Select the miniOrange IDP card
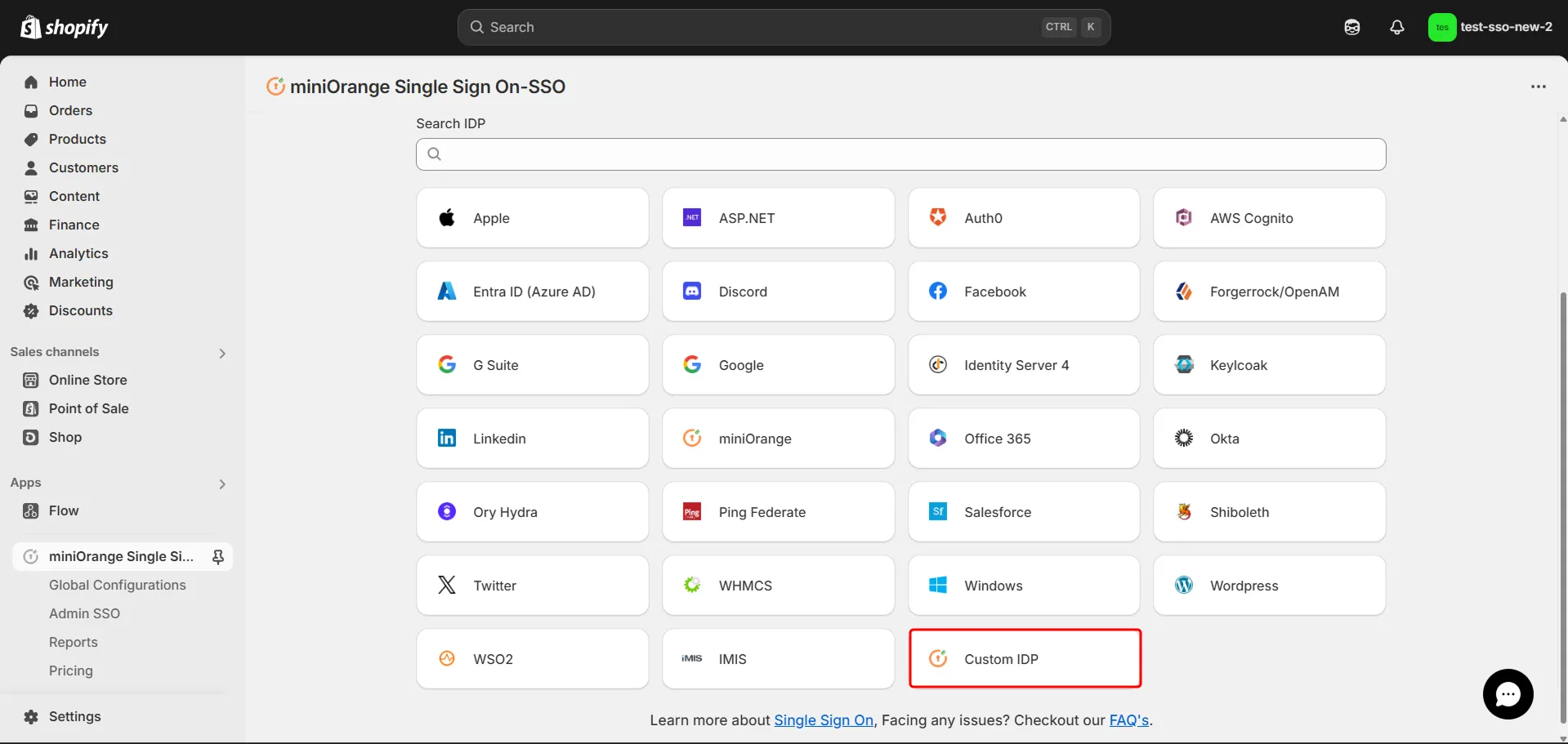 pos(779,439)
